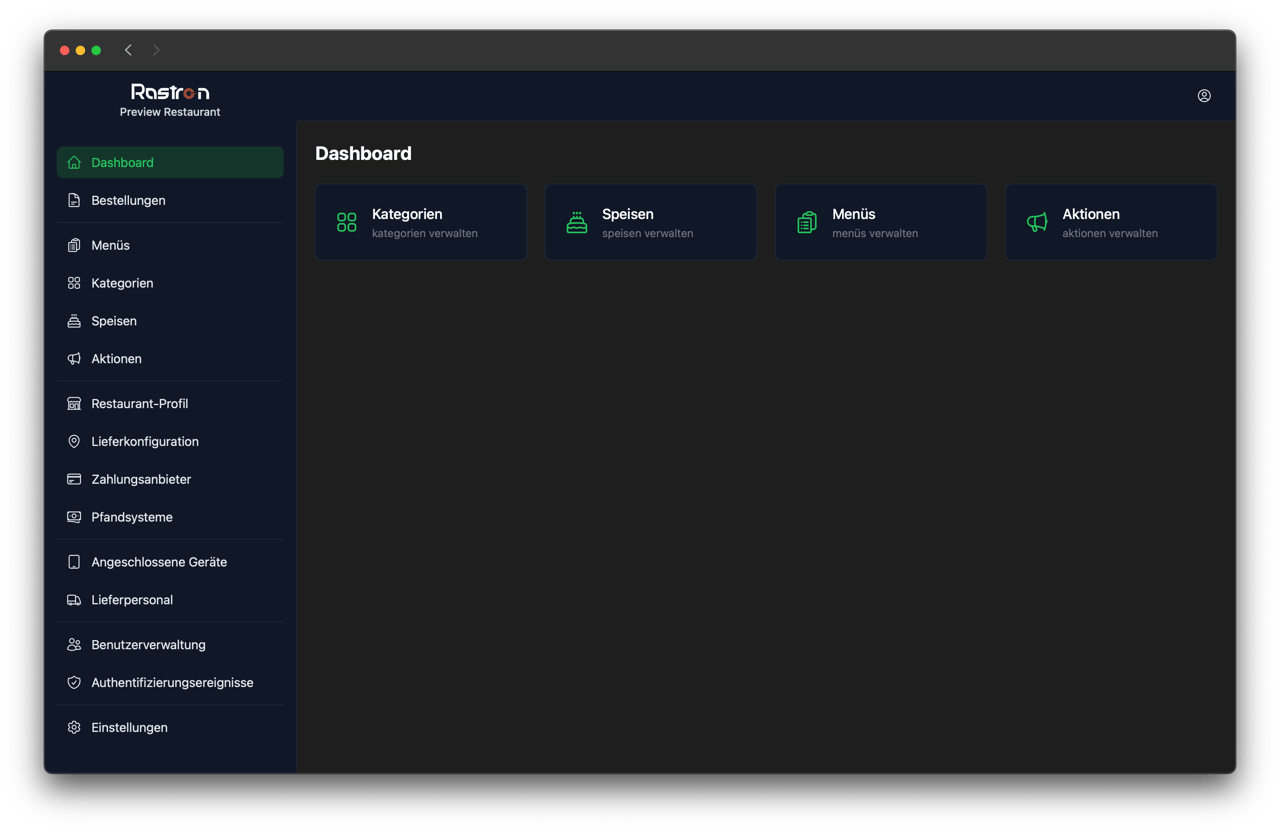Image resolution: width=1280 pixels, height=832 pixels.
Task: Open Angeschlossene Geräte section
Action: tap(158, 562)
